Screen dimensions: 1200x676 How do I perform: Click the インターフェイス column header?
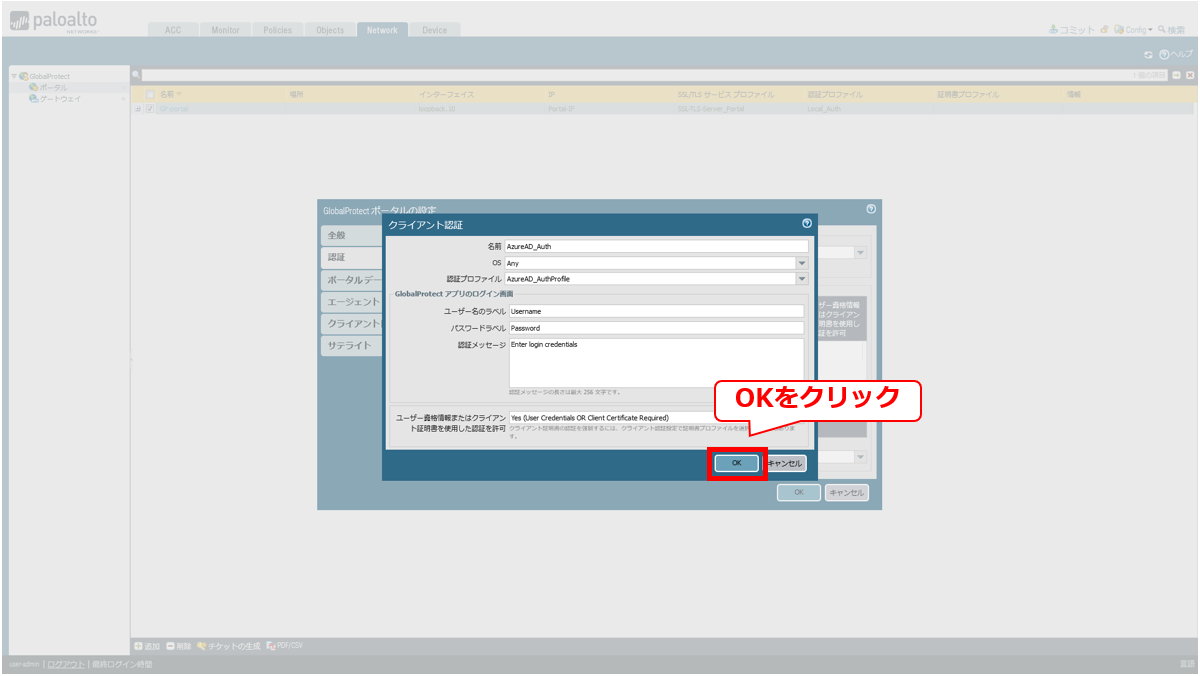[x=446, y=94]
